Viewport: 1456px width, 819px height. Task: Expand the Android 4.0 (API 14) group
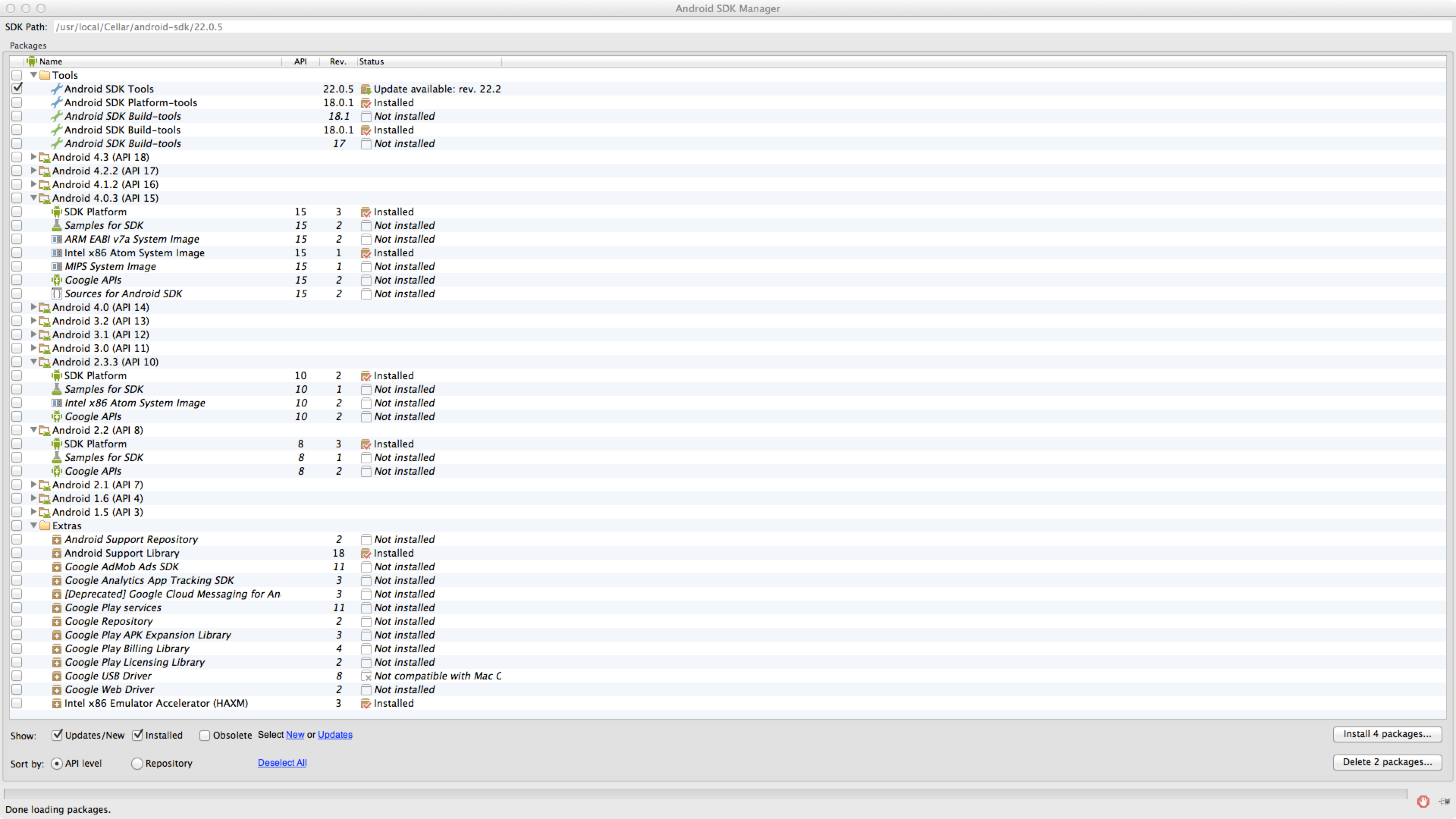(x=33, y=307)
